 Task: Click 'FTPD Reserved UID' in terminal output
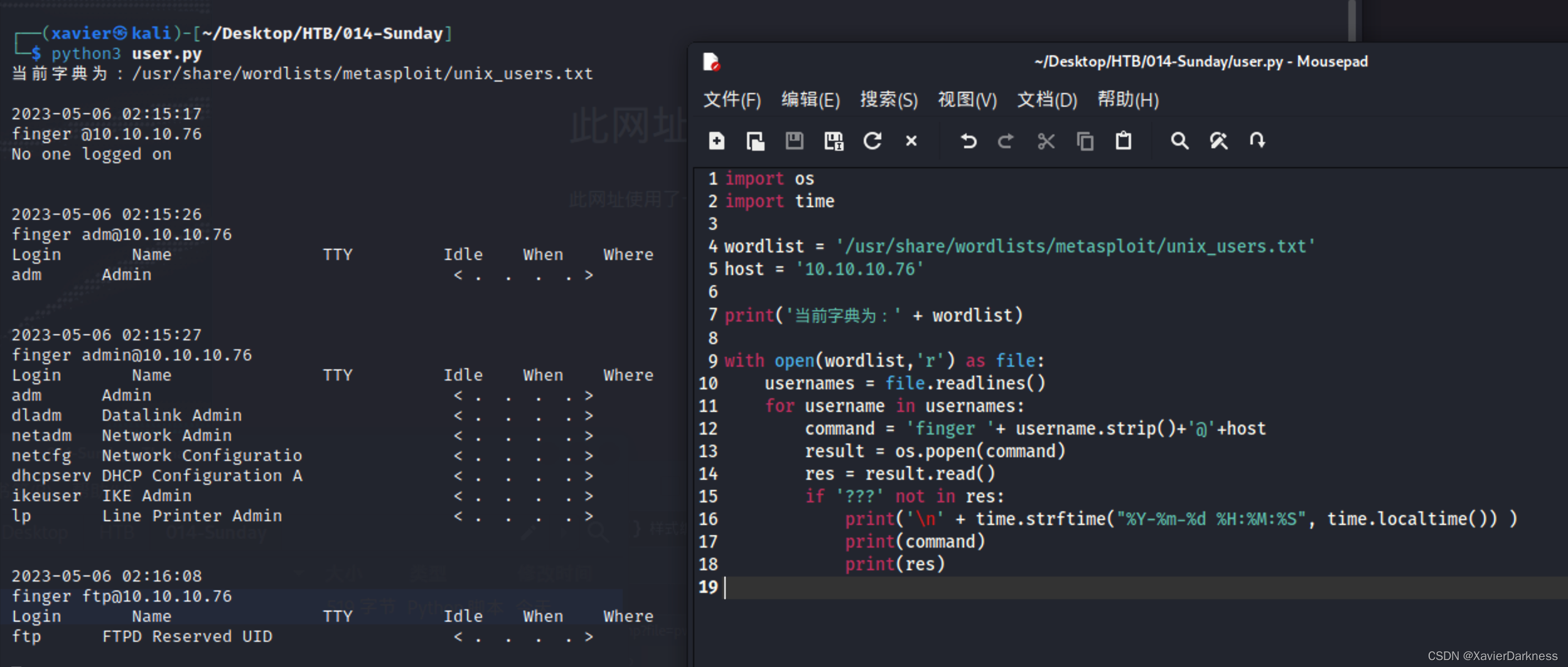[x=187, y=637]
